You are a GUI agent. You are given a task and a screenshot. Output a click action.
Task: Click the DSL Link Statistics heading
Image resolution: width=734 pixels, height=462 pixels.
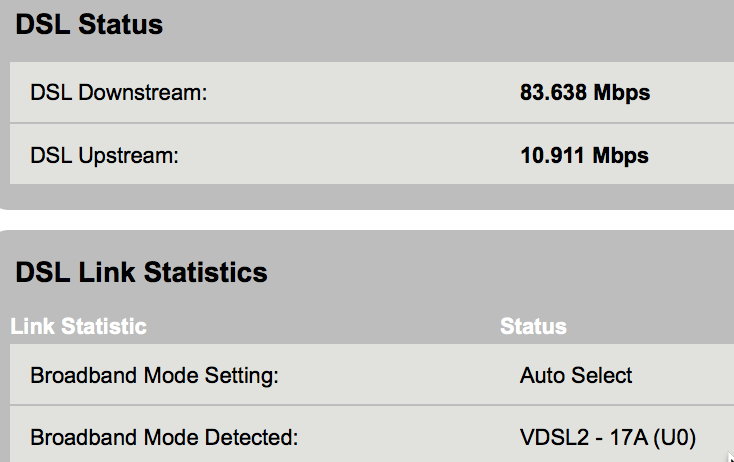pos(142,272)
